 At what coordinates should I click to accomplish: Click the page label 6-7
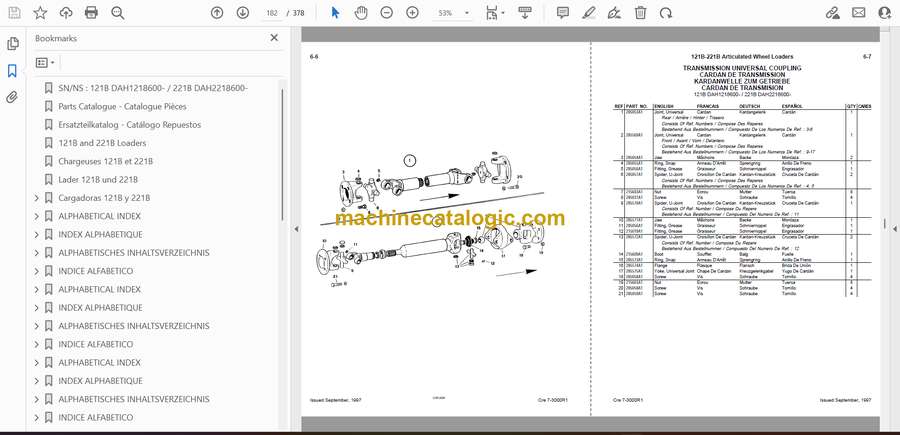pos(867,57)
